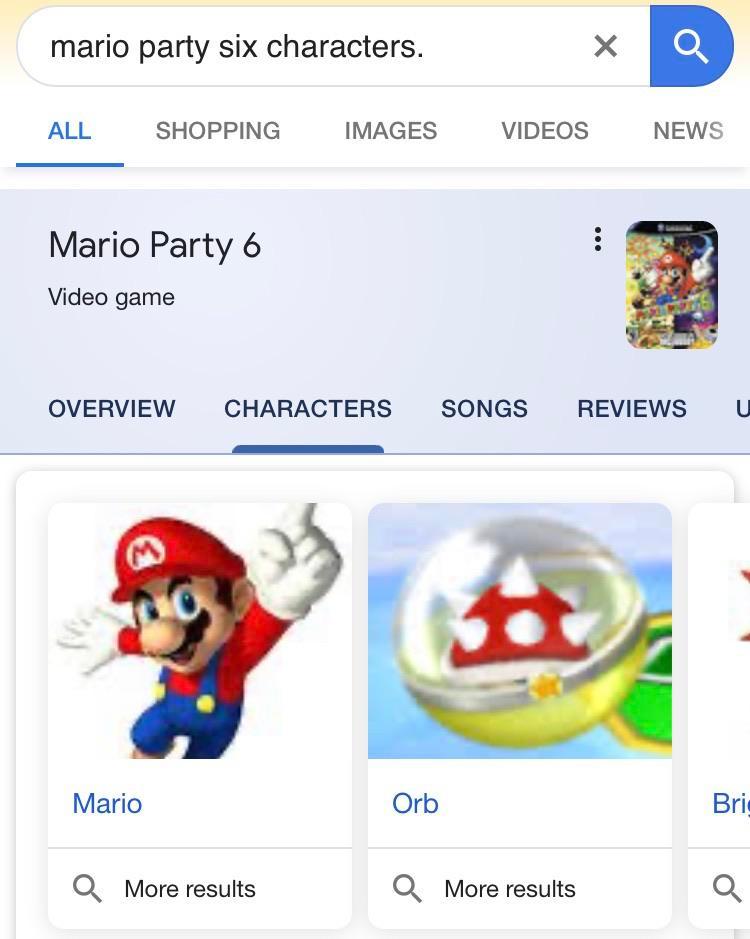Select the Overview tab
The height and width of the screenshot is (939, 750).
(x=112, y=409)
